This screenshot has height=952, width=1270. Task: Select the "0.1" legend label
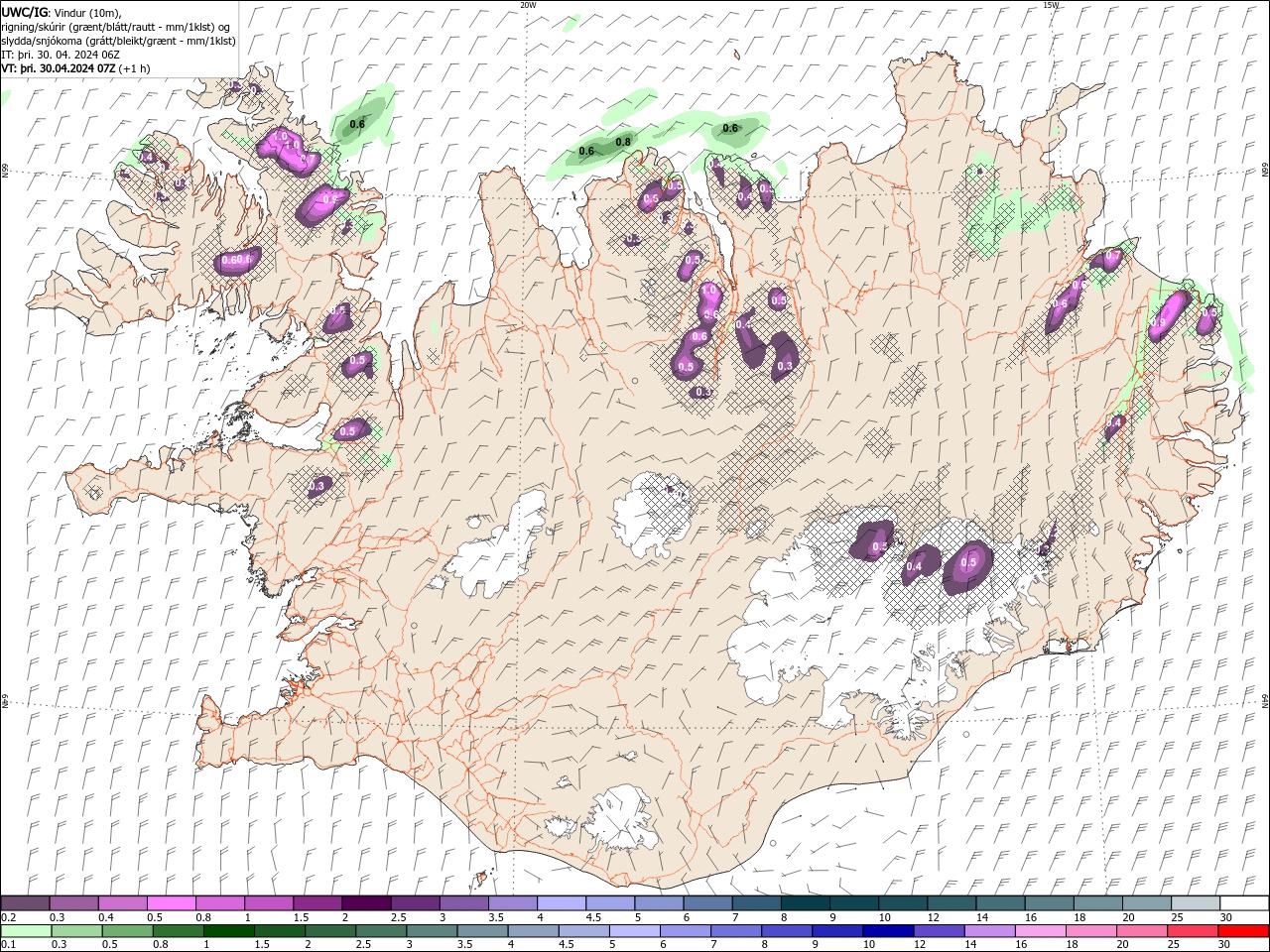pyautogui.click(x=7, y=944)
